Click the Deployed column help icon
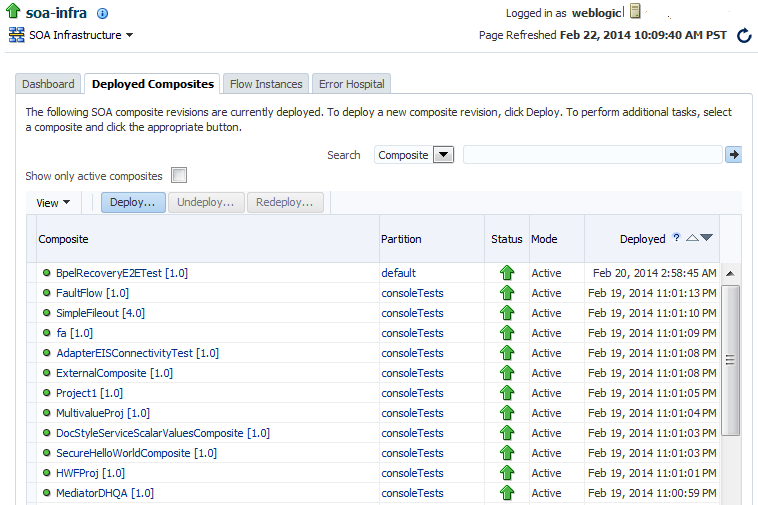 (x=676, y=237)
